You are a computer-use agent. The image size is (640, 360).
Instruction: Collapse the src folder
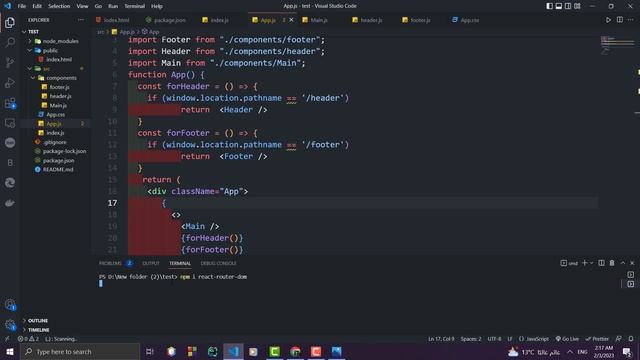point(56,69)
